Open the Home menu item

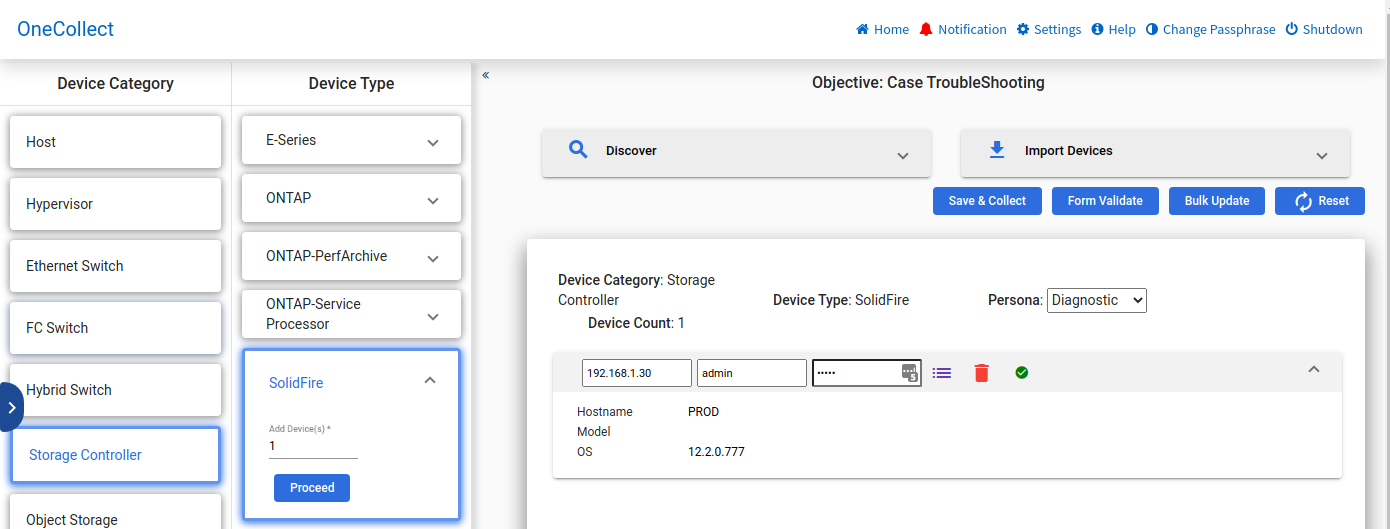click(882, 29)
